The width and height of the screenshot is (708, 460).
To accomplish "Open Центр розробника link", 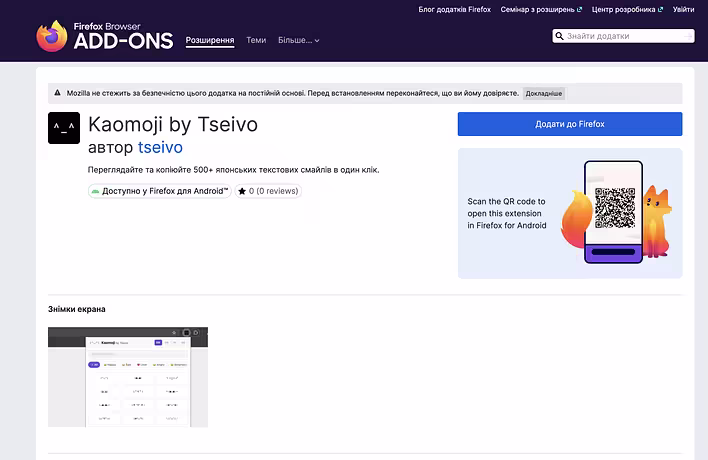I will (x=627, y=9).
